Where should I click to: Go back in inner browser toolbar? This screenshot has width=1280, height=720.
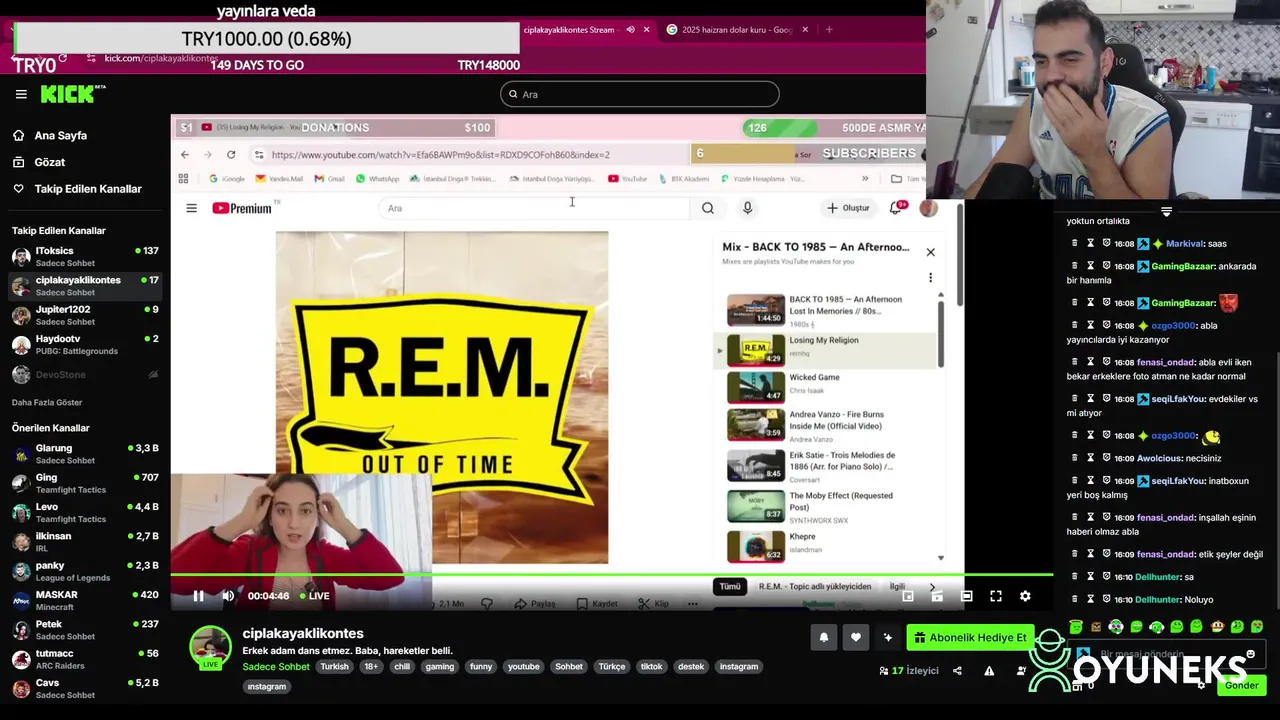pos(185,155)
